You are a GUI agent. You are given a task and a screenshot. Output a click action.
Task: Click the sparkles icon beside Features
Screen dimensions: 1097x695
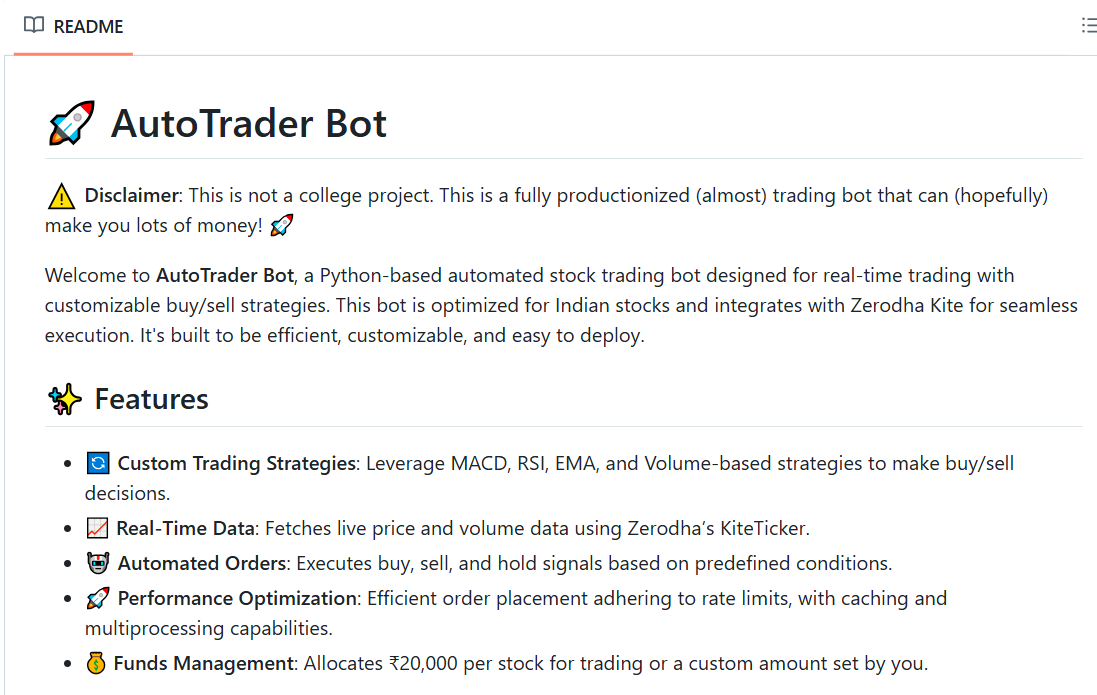click(x=64, y=397)
